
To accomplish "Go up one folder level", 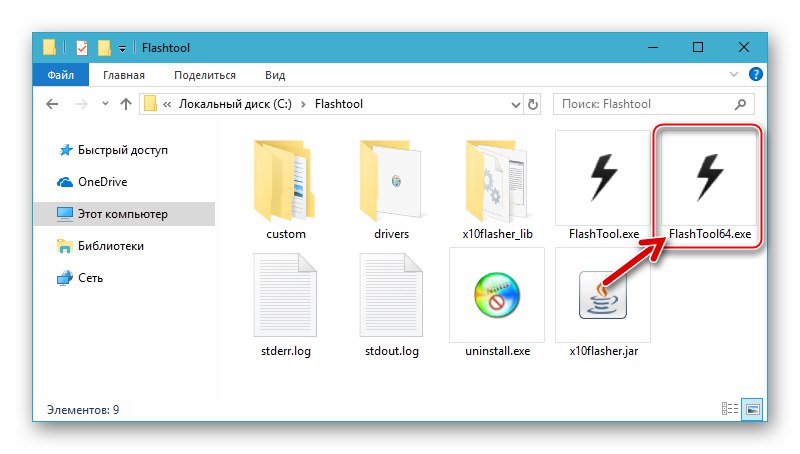I will (x=126, y=104).
